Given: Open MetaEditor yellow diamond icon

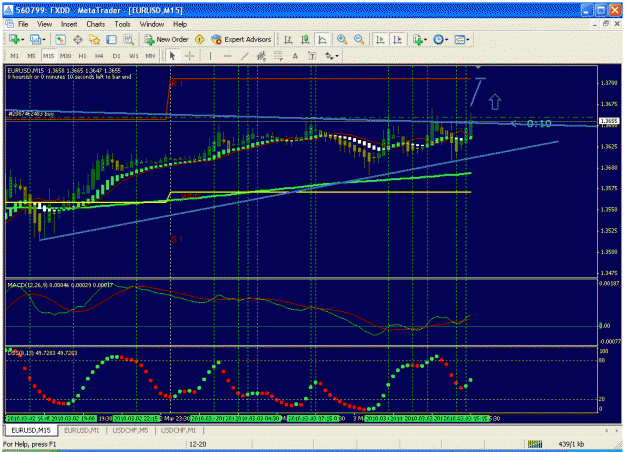Looking at the screenshot, I should (x=200, y=39).
